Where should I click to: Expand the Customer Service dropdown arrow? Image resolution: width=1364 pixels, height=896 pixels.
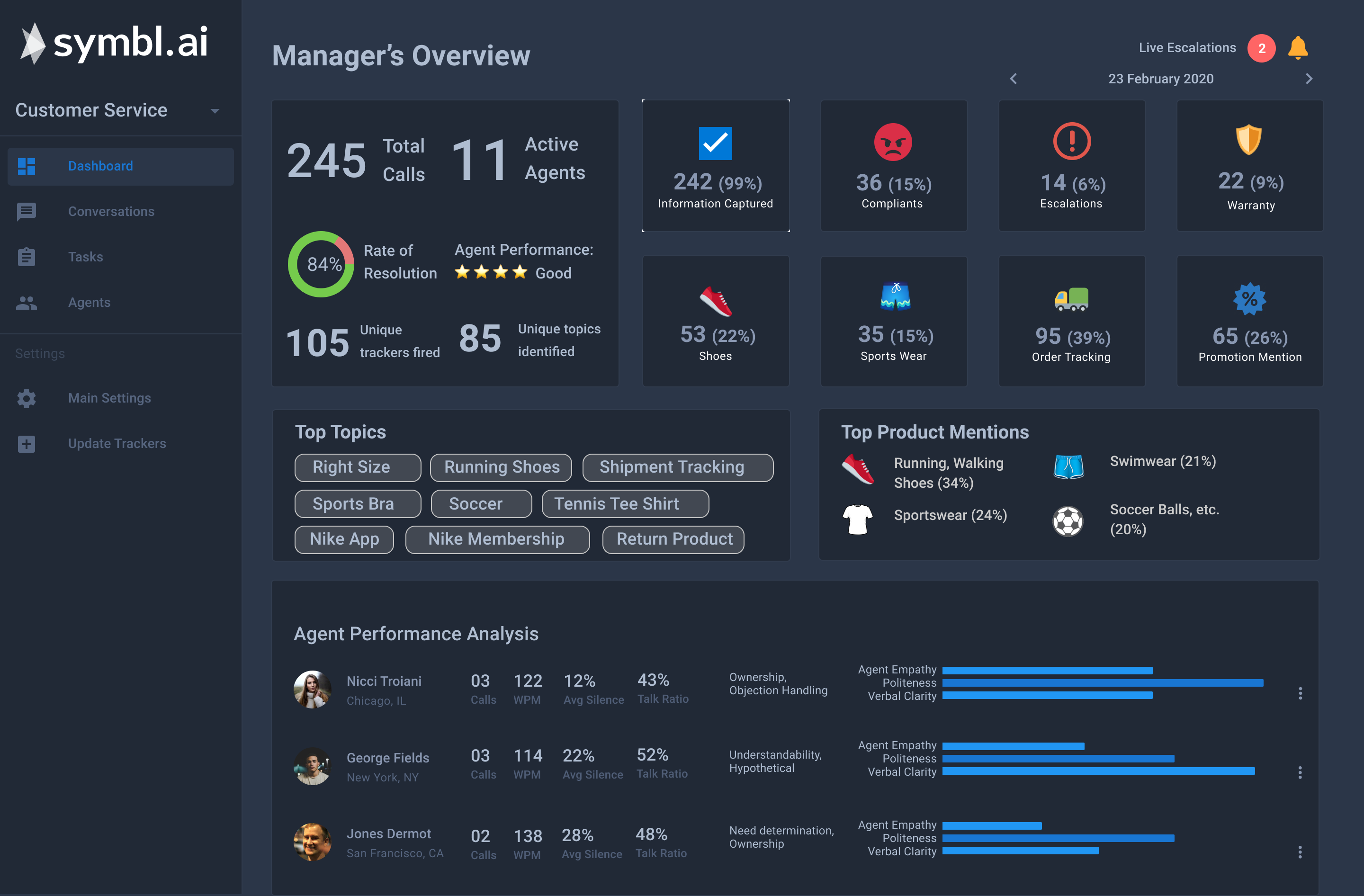[x=215, y=111]
